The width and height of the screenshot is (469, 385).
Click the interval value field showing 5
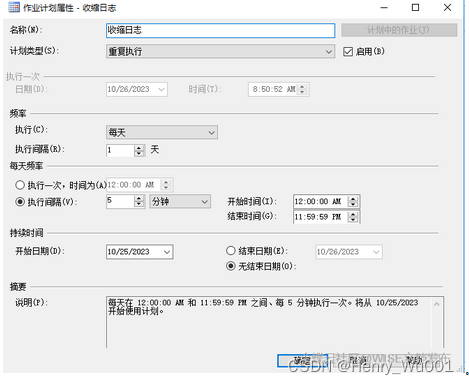[x=120, y=201]
